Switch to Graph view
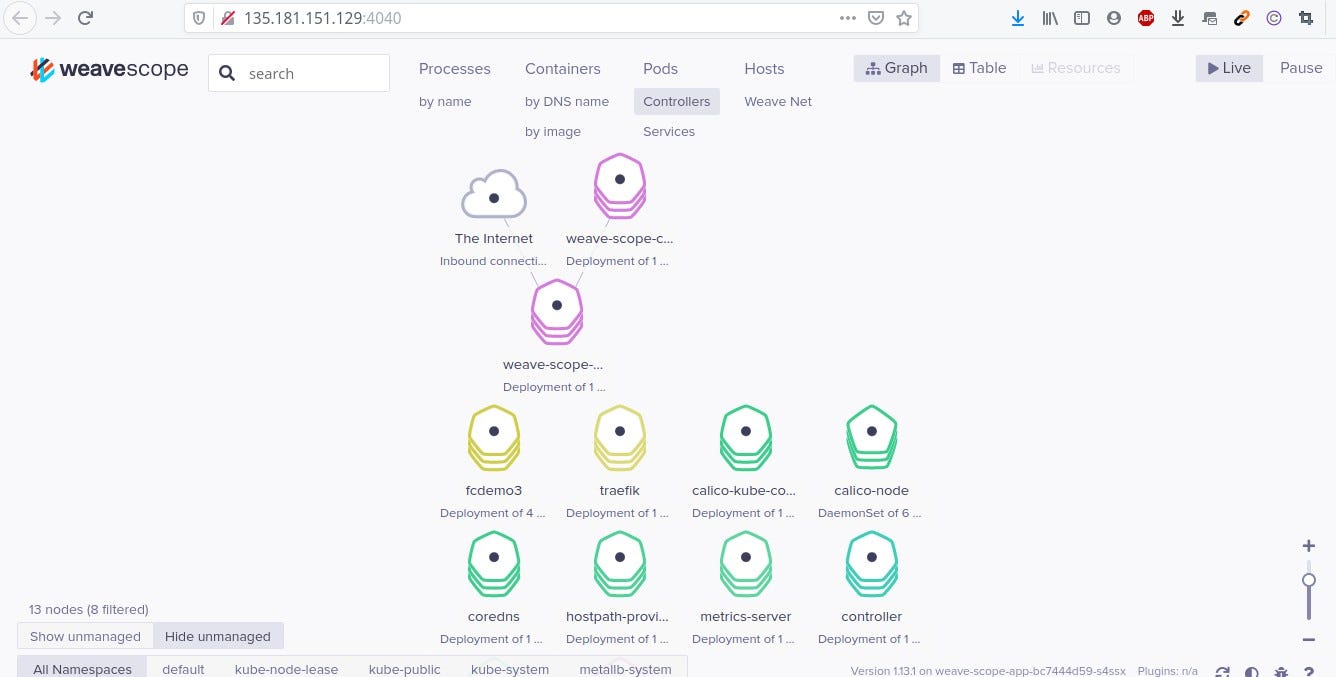Image resolution: width=1336 pixels, height=677 pixels. pos(897,68)
